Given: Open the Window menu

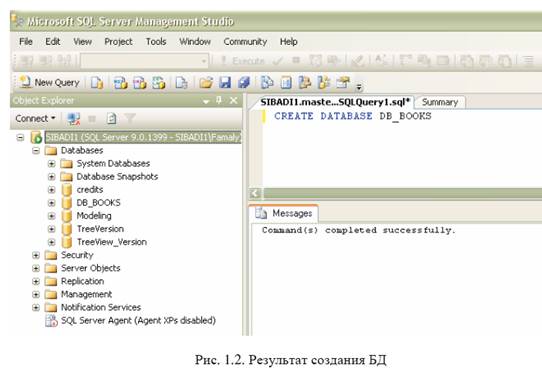Looking at the screenshot, I should coord(195,42).
